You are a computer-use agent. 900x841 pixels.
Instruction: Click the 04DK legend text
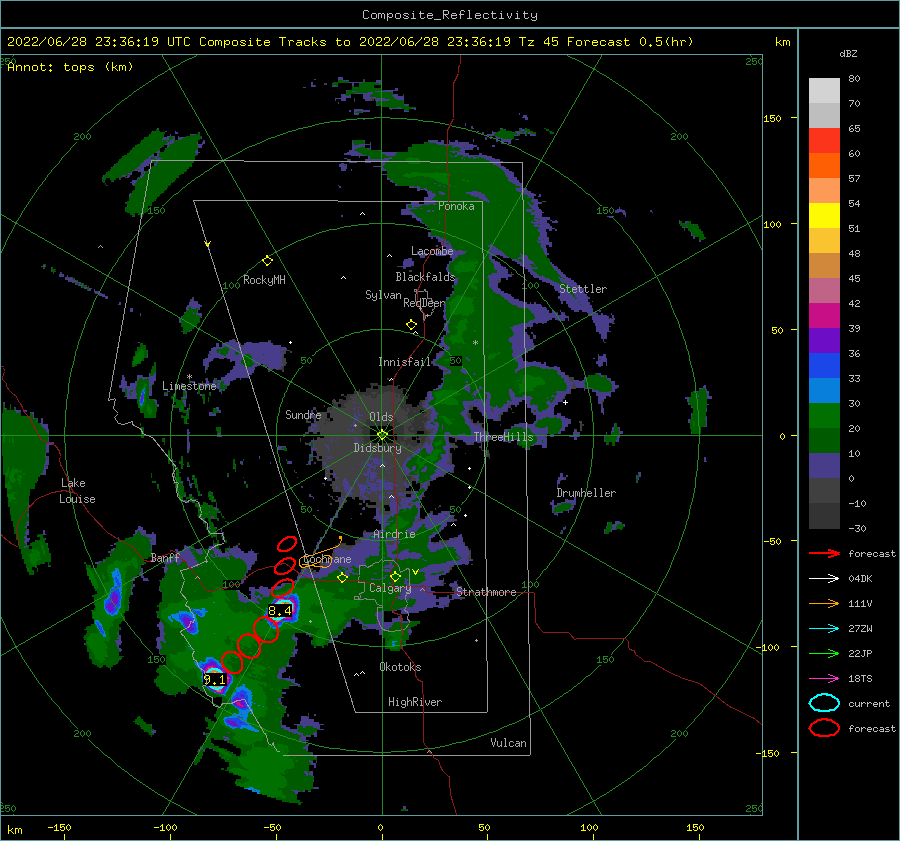860,579
